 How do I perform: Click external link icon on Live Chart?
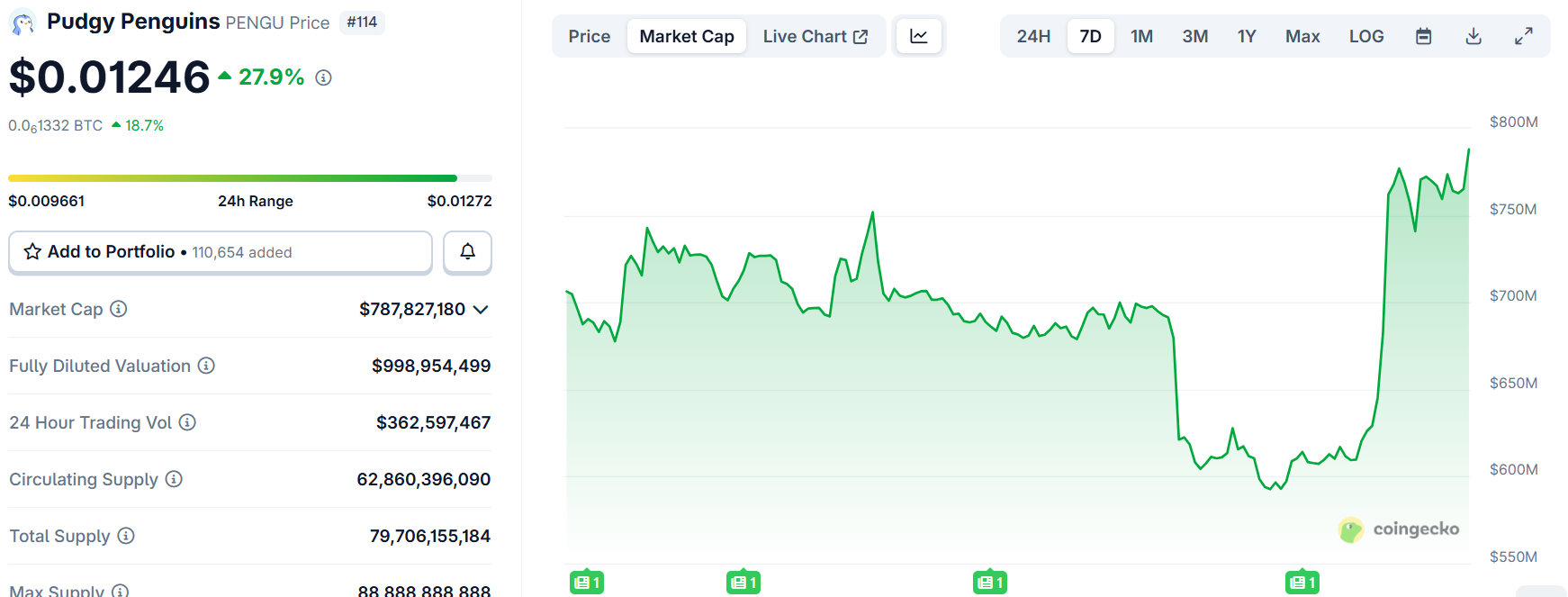pos(861,37)
